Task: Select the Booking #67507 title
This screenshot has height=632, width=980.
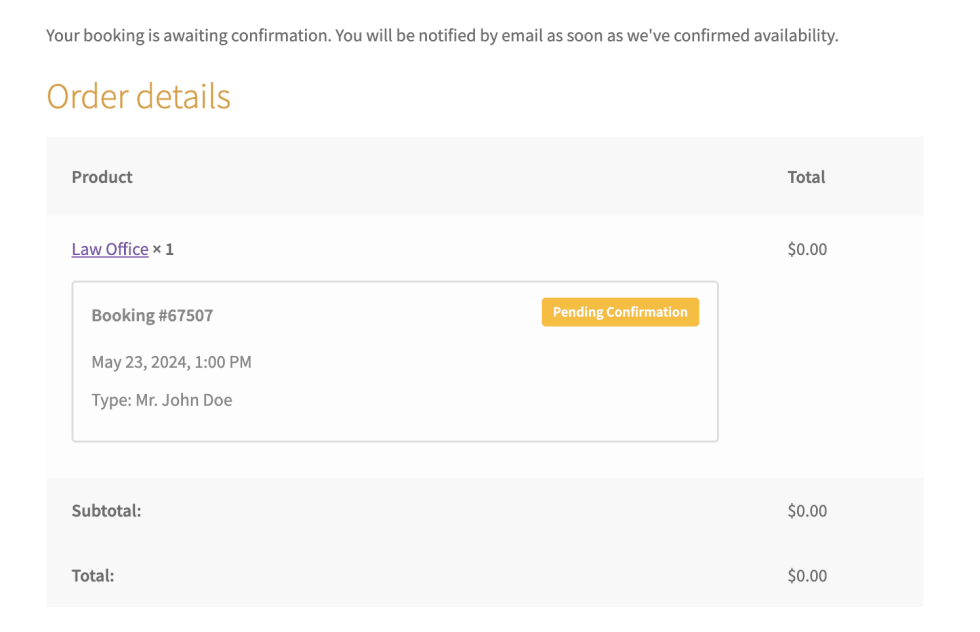Action: 152,315
